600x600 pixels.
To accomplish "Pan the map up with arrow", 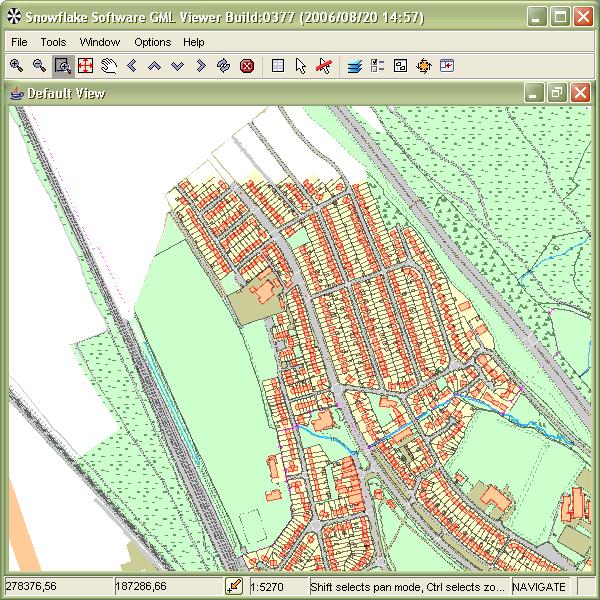I will coord(154,66).
